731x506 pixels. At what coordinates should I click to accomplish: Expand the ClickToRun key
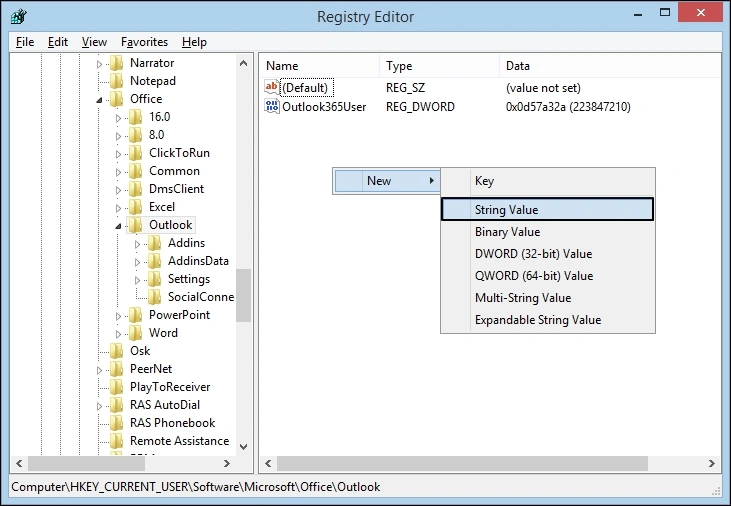coord(118,154)
